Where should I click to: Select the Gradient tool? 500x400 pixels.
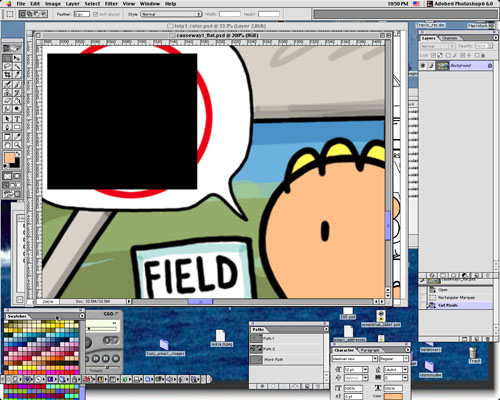coord(17,101)
